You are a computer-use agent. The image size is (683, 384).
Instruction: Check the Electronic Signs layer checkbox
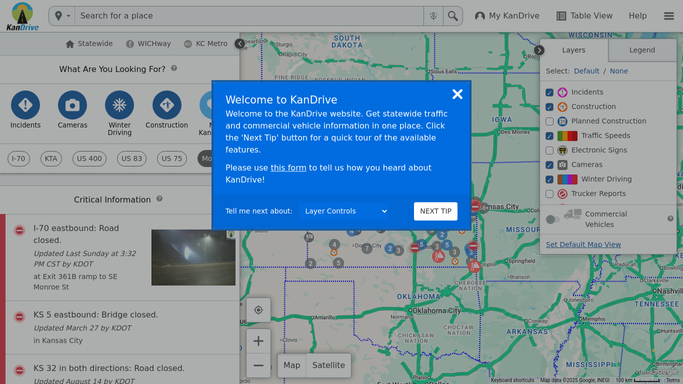[549, 151]
